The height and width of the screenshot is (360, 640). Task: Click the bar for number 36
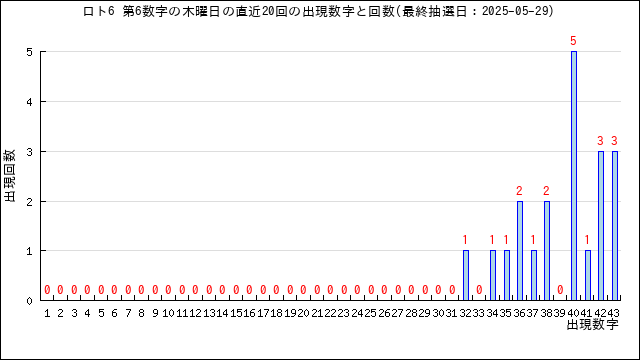520,251
